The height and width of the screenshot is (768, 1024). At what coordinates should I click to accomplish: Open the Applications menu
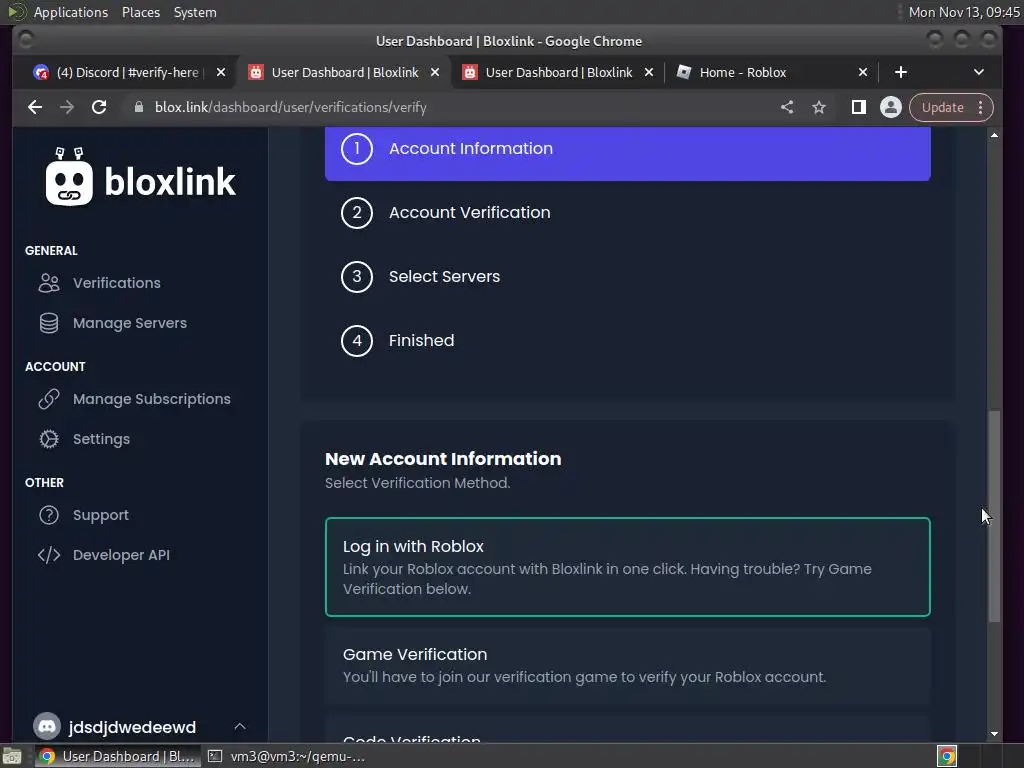(x=71, y=12)
